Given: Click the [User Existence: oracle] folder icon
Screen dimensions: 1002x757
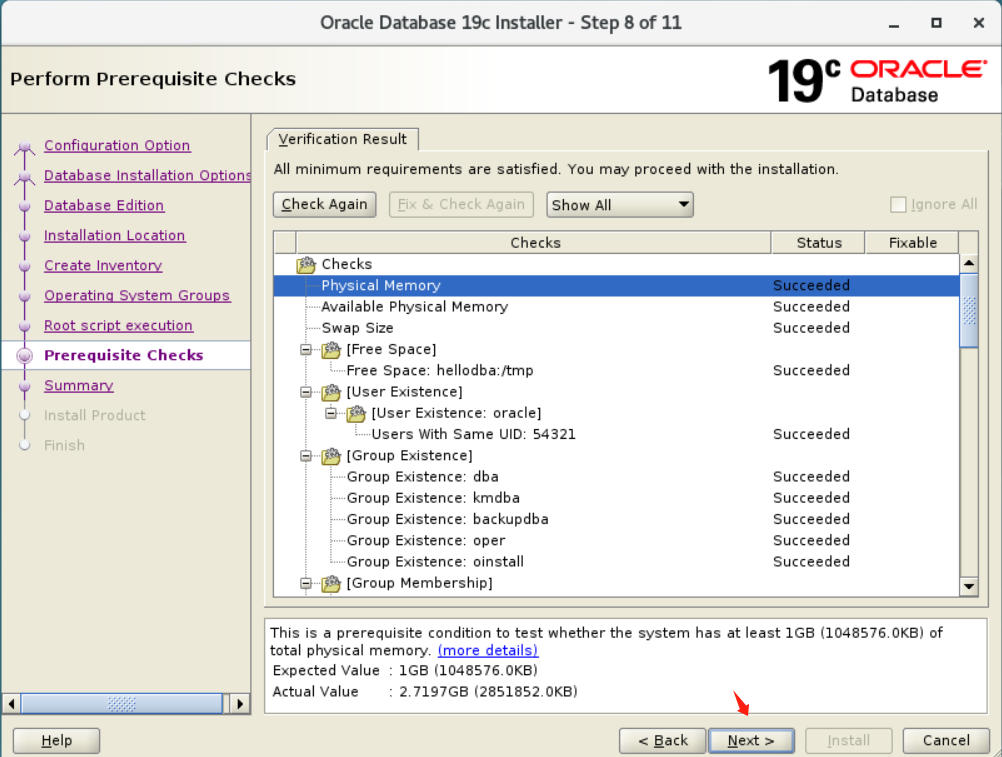Looking at the screenshot, I should (x=356, y=413).
